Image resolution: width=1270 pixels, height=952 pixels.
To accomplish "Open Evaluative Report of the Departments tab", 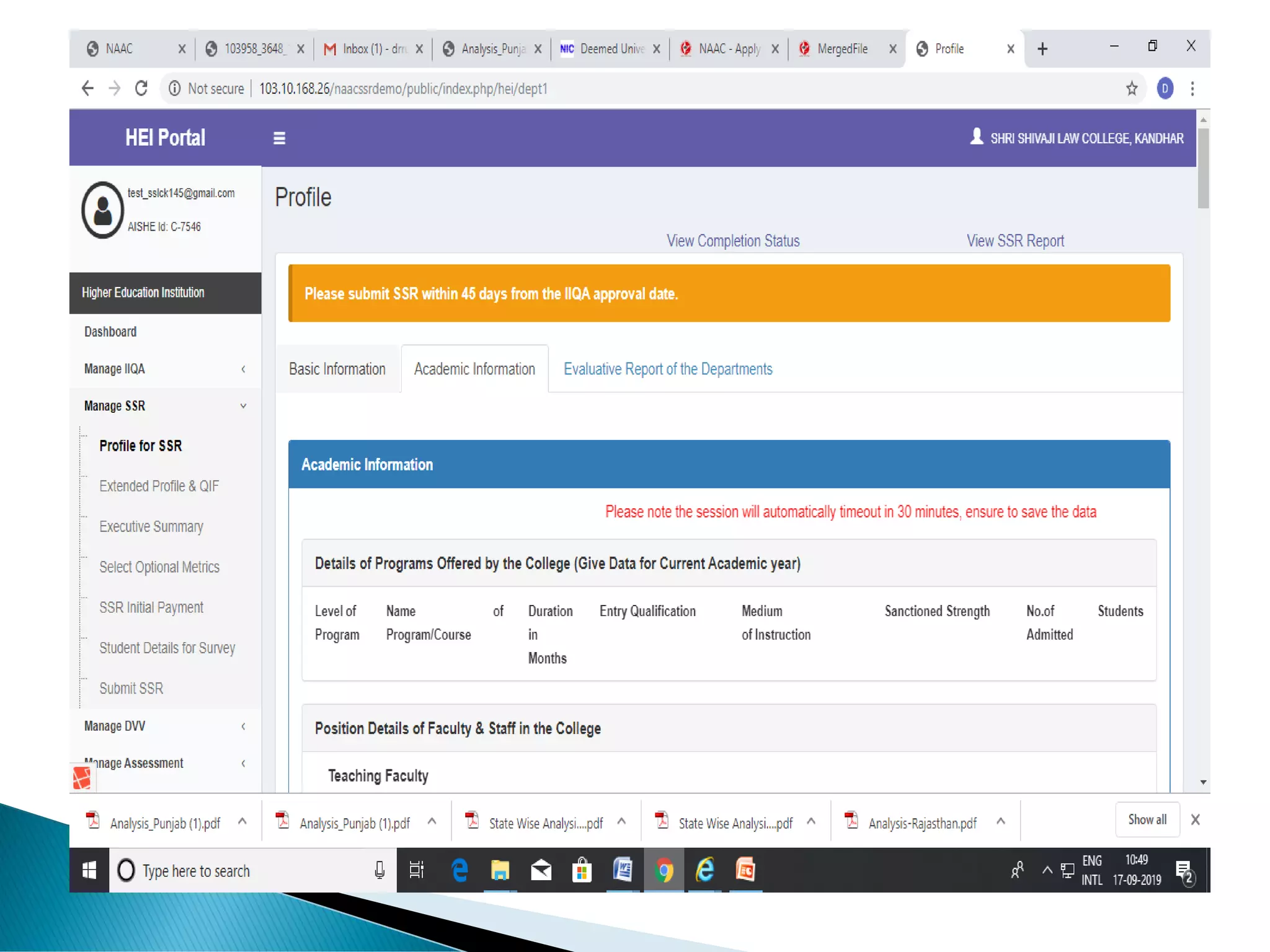I will pyautogui.click(x=668, y=369).
